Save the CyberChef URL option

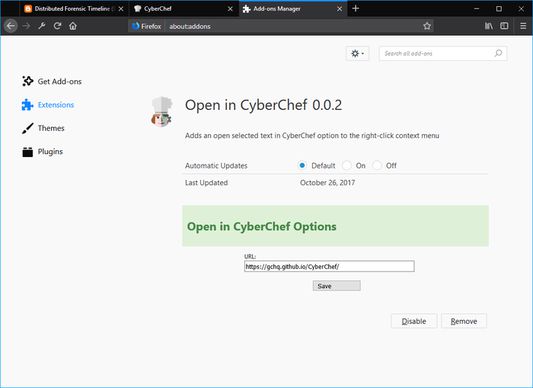click(x=337, y=286)
